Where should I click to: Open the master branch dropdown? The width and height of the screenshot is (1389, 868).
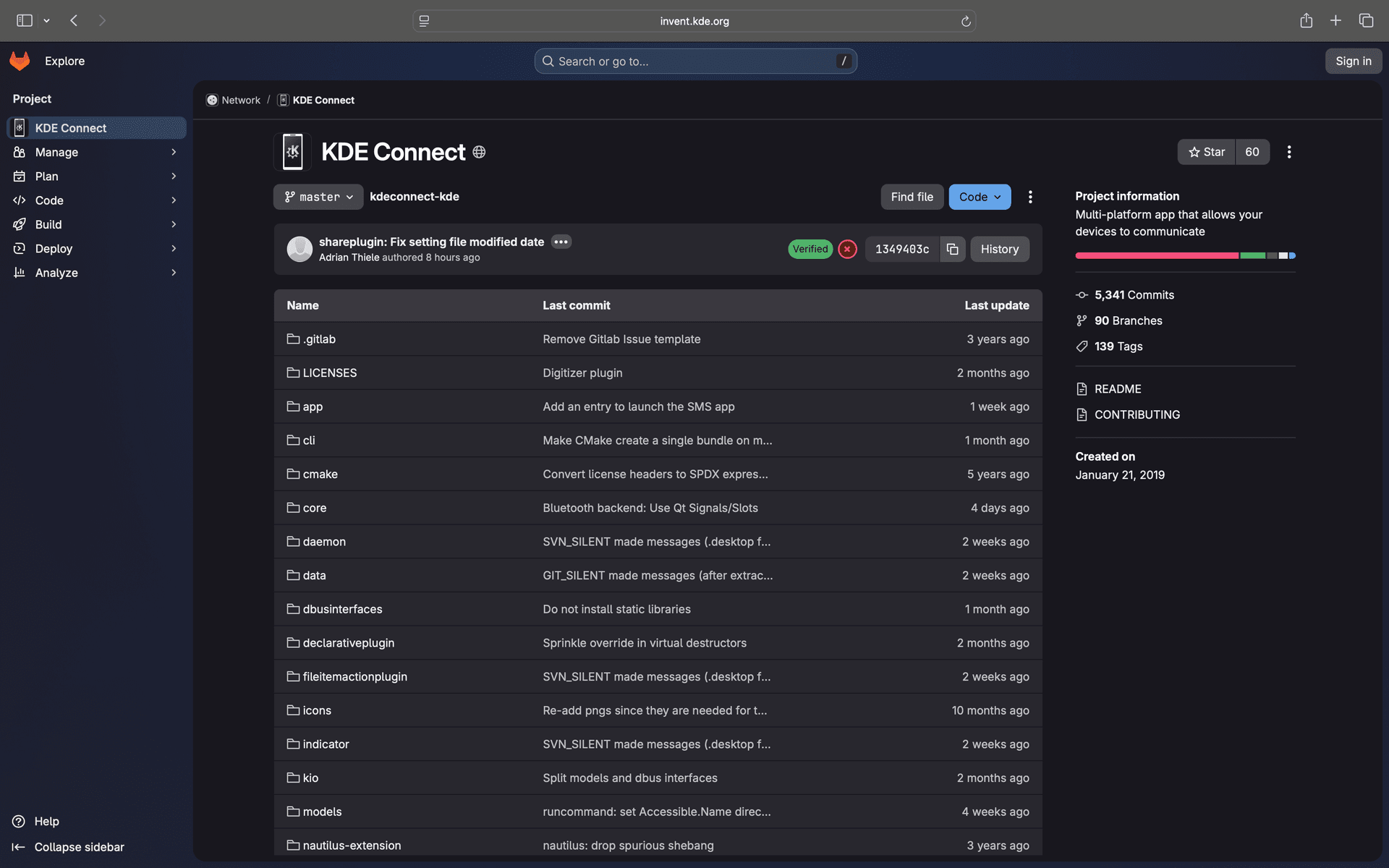[318, 197]
